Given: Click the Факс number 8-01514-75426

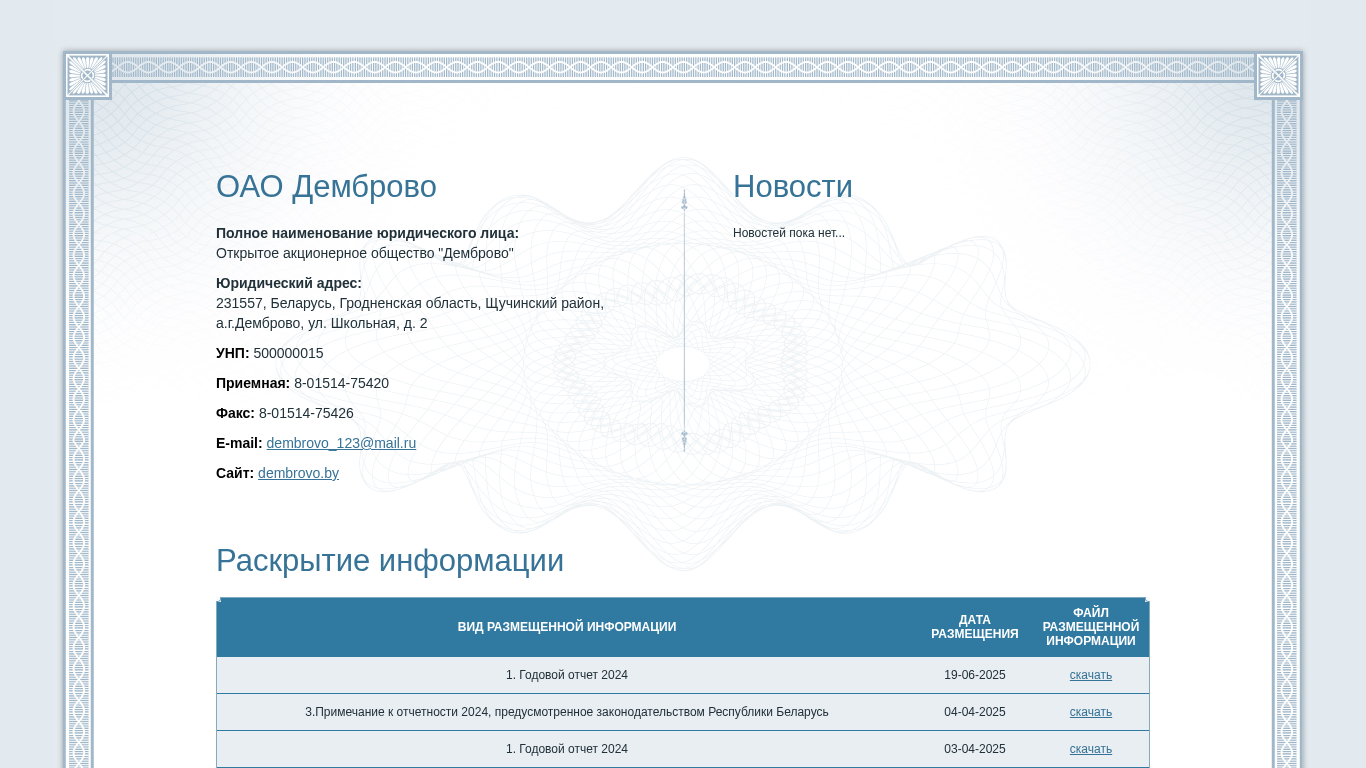Looking at the screenshot, I should [306, 413].
